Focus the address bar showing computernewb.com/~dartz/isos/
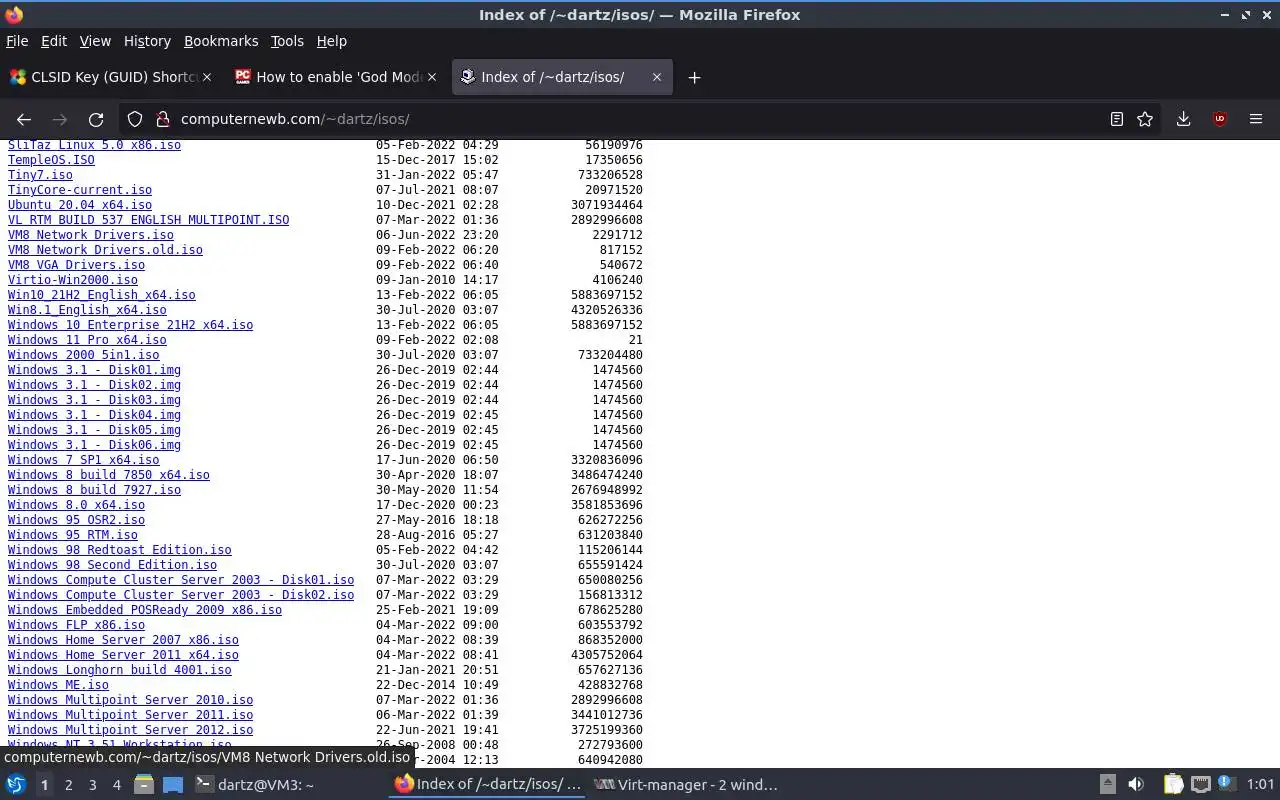This screenshot has width=1280, height=800. (x=640, y=119)
